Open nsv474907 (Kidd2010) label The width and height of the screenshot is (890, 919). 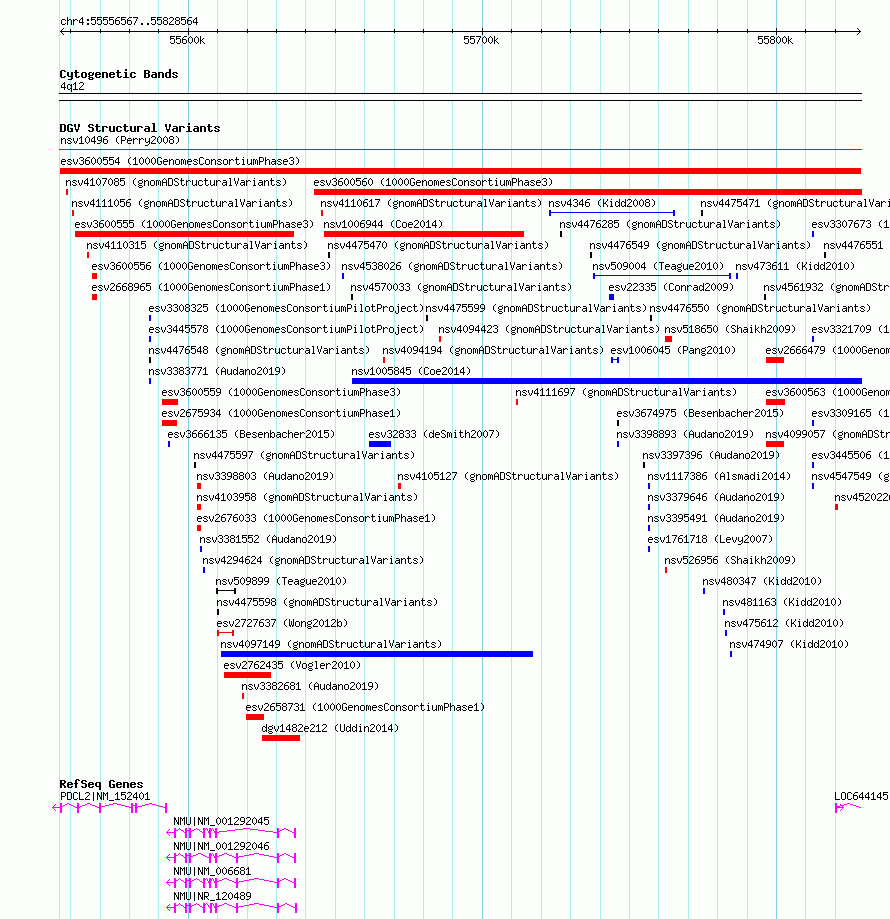789,644
